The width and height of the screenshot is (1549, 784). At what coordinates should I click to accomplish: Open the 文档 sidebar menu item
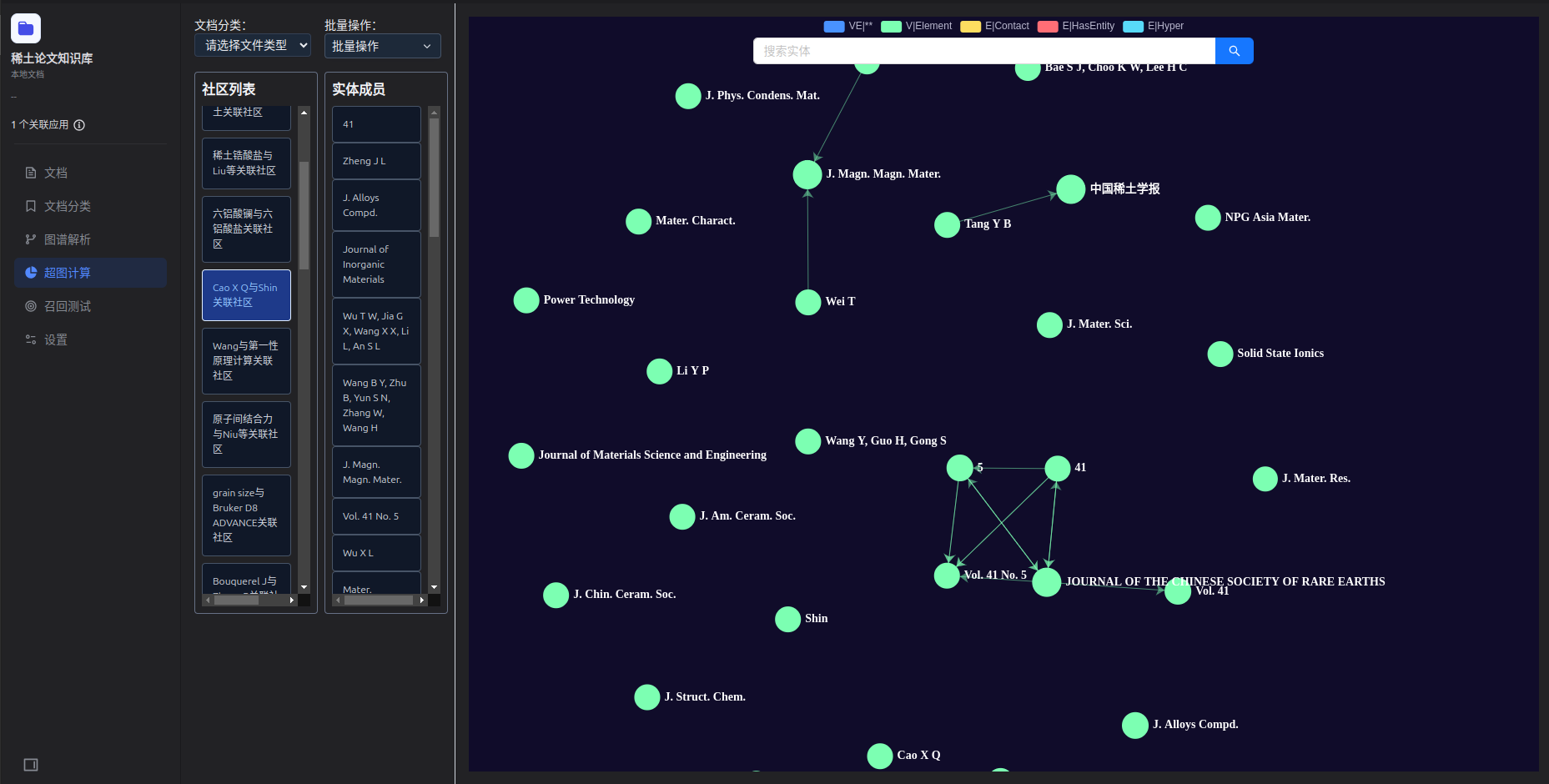pyautogui.click(x=90, y=173)
